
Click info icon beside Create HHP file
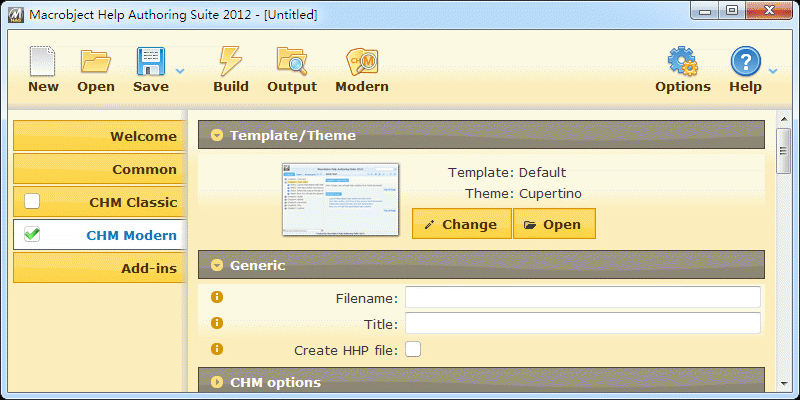pos(217,349)
